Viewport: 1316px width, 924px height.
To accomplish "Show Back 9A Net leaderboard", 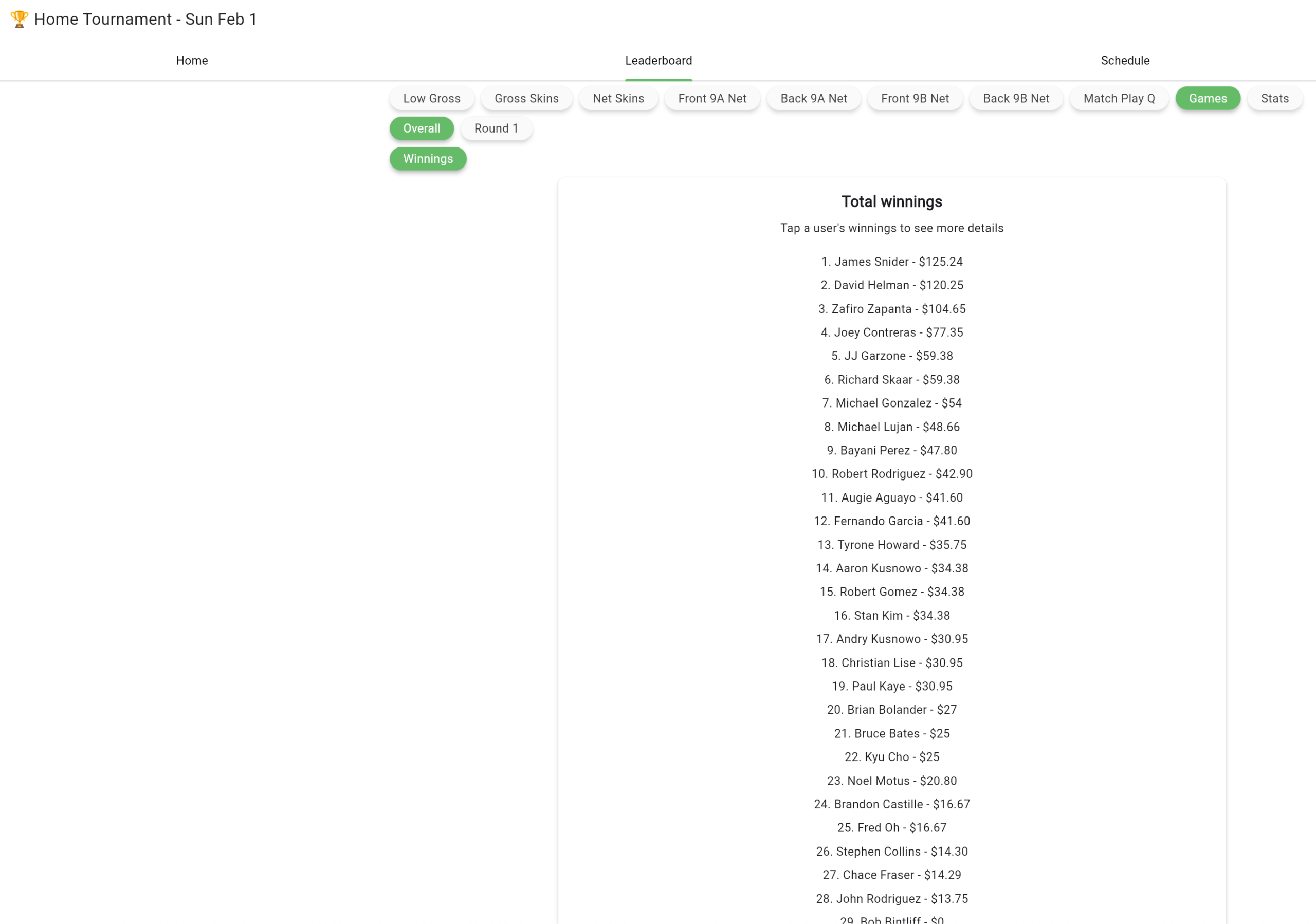I will 813,98.
